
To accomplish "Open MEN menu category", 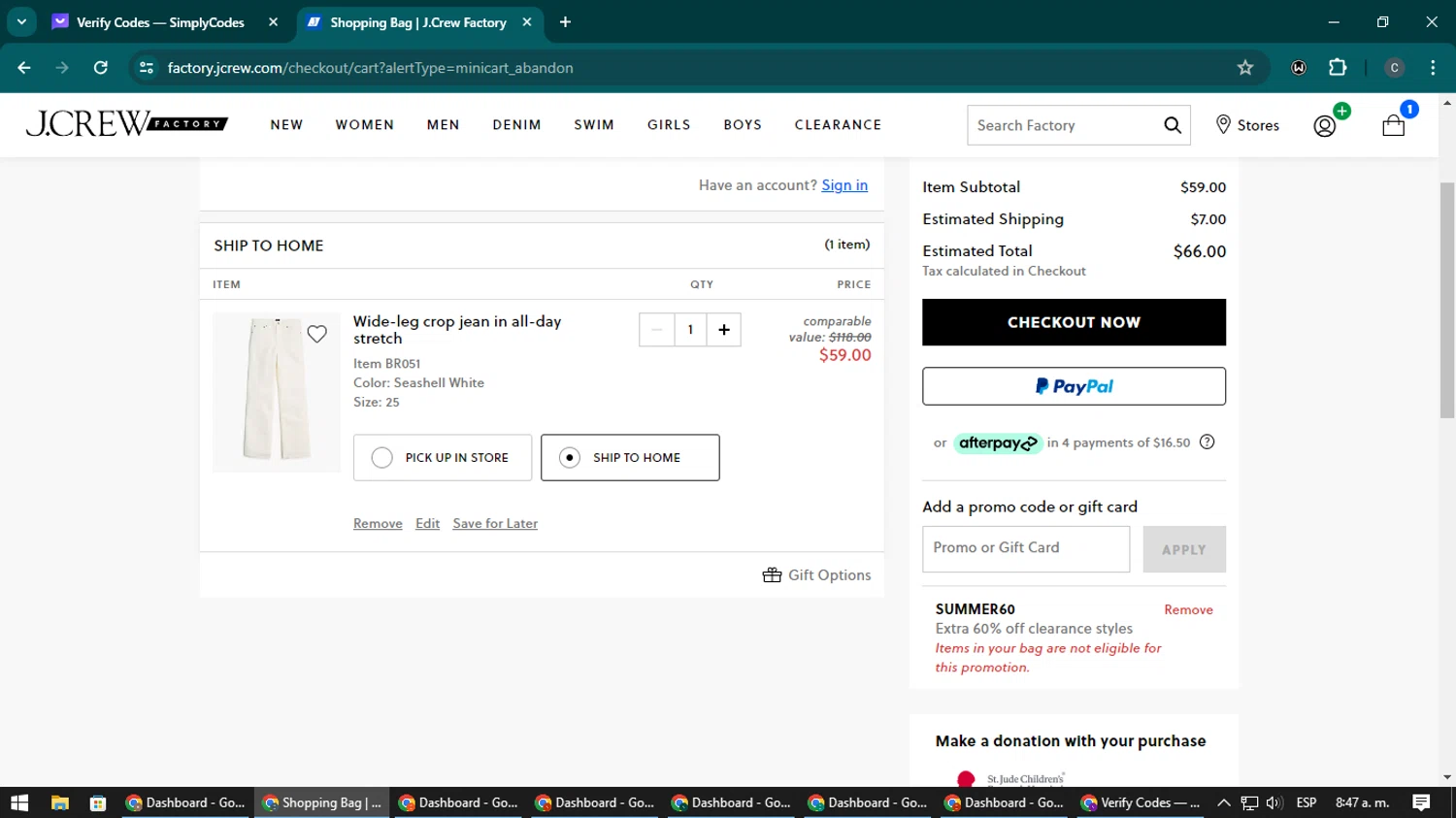I will (444, 125).
